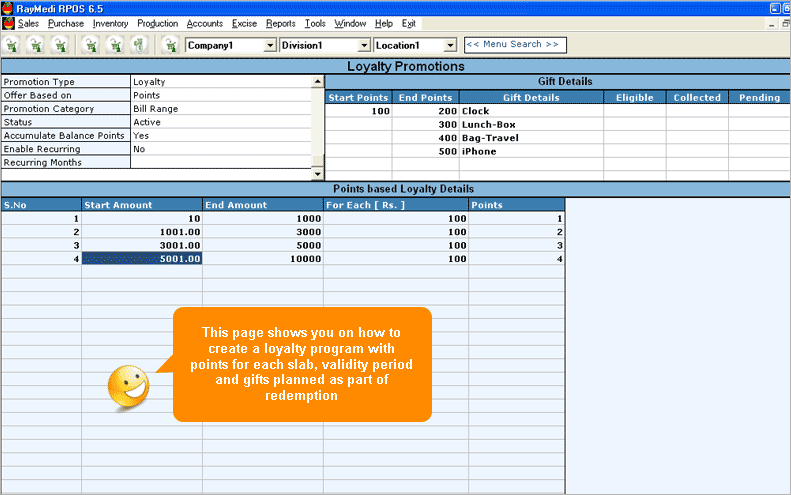The image size is (791, 495).
Task: Select the highlighted 5001.00 Start Amount cell
Action: point(142,258)
